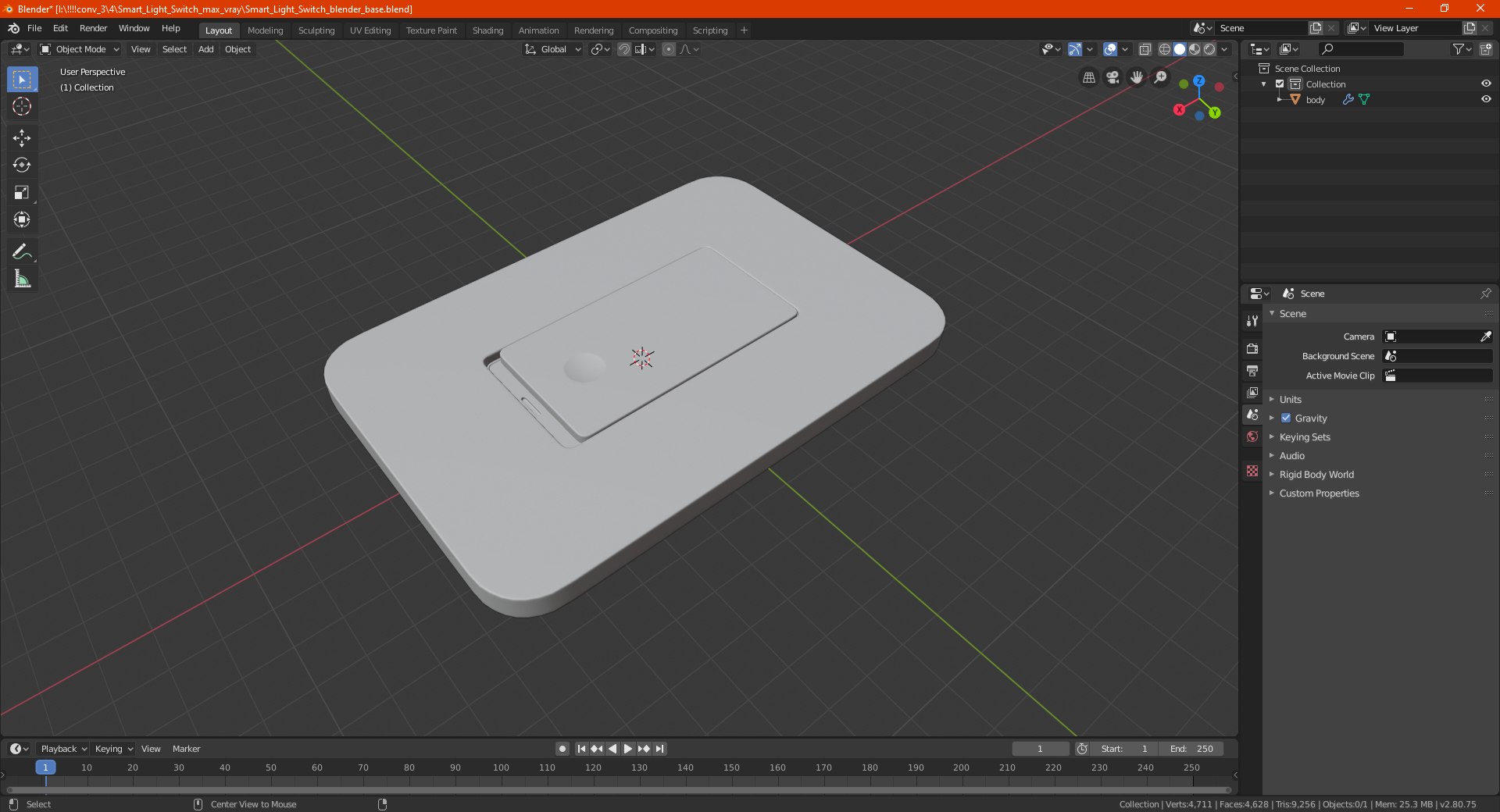
Task: Click the Blender logo menu icon
Action: [13, 28]
